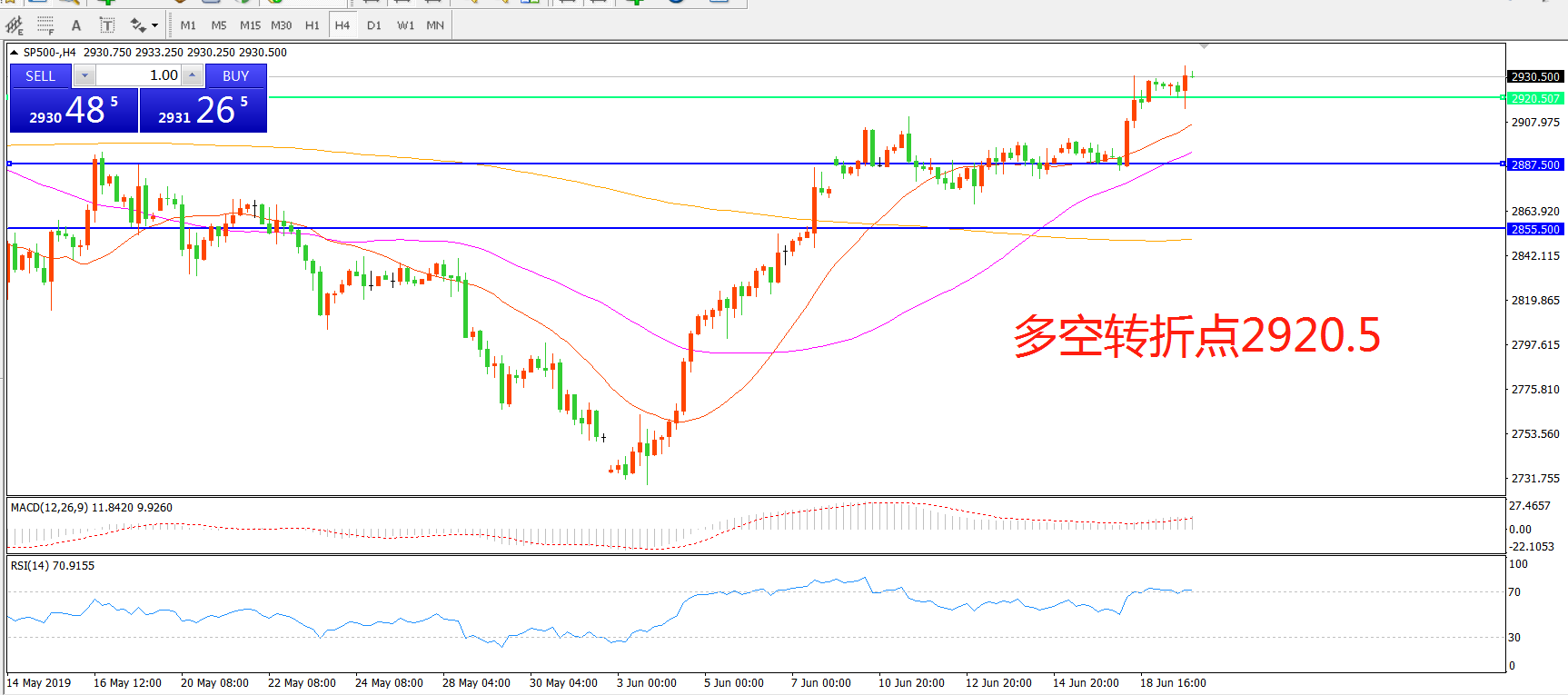
Task: Click the blue 2887.500 line handle
Action: pos(1502,164)
